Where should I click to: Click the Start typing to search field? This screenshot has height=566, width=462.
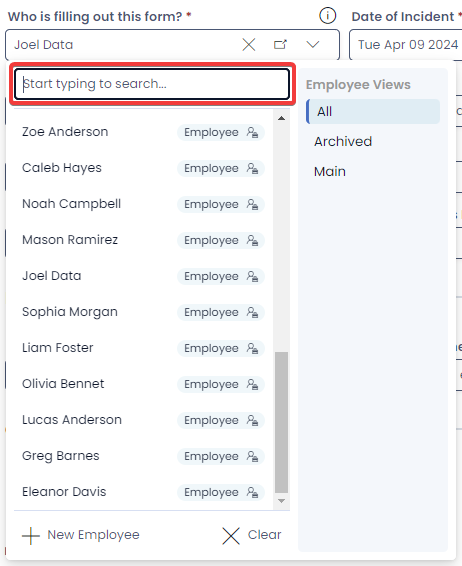tap(152, 84)
